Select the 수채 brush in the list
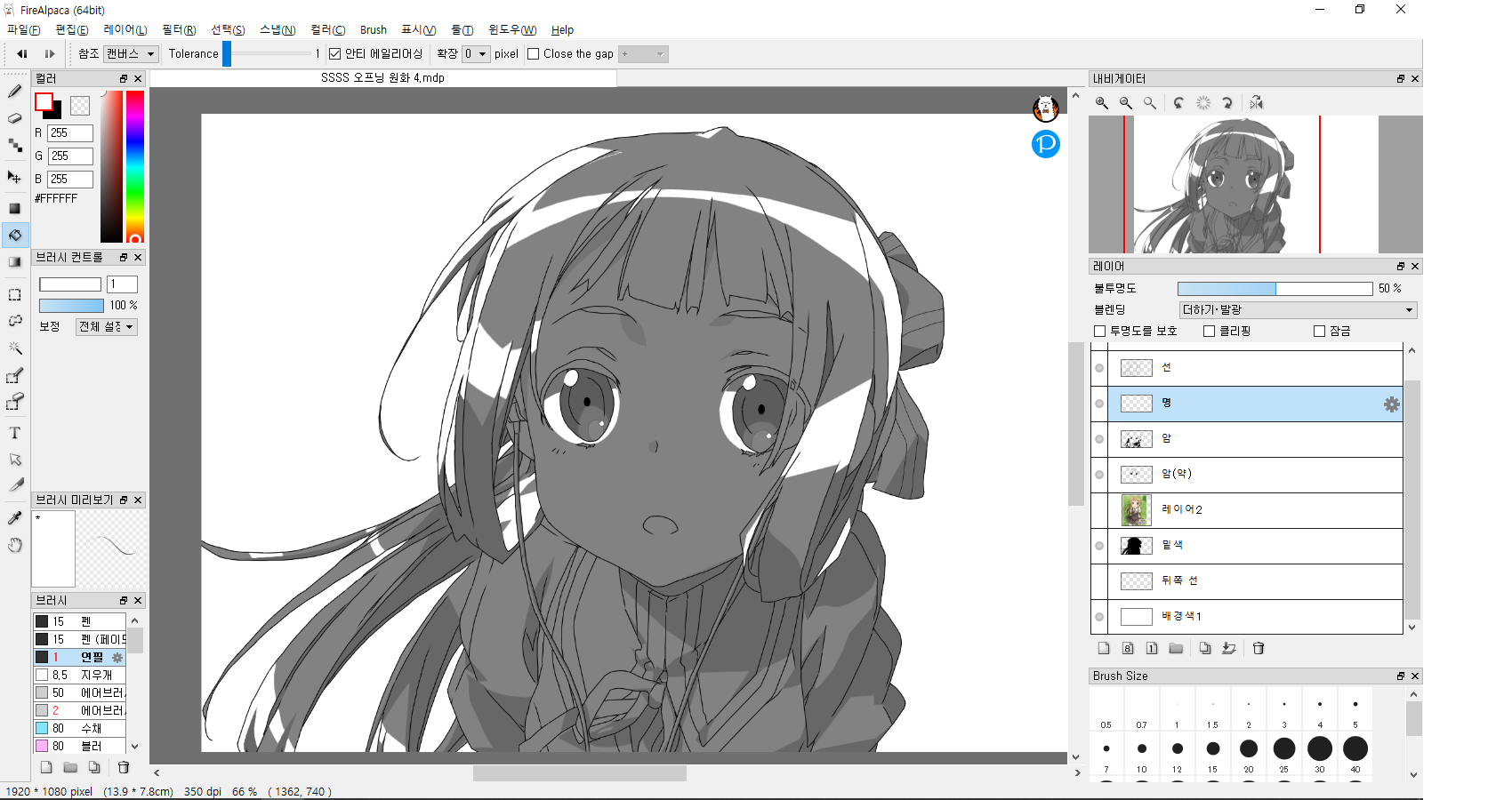1512x800 pixels. coord(91,728)
